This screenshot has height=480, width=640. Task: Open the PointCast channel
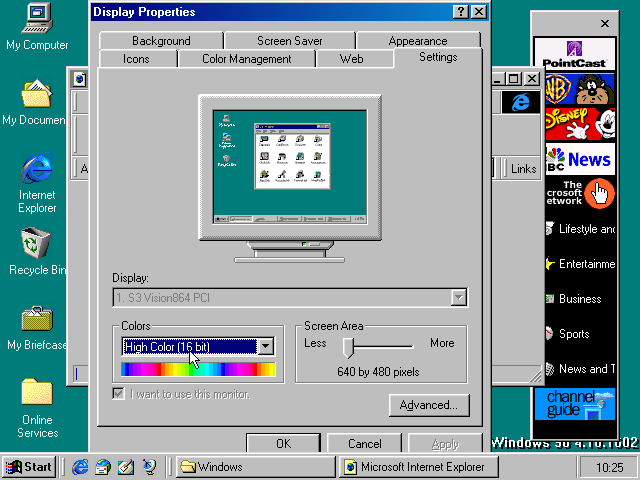coord(574,53)
